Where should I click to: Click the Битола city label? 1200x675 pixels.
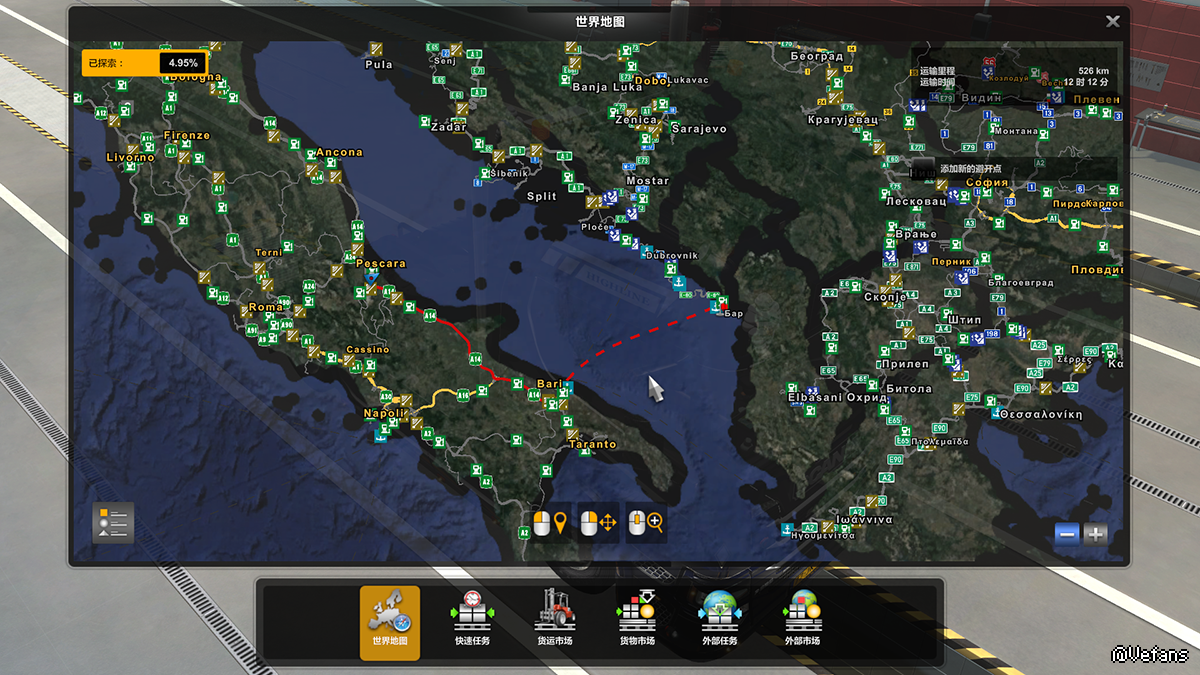(908, 389)
